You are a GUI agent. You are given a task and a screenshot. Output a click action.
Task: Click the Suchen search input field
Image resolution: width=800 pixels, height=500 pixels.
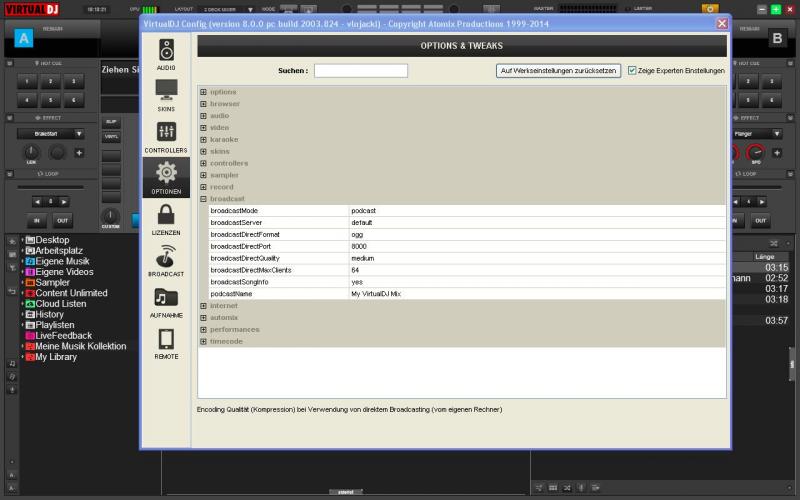coord(361,71)
